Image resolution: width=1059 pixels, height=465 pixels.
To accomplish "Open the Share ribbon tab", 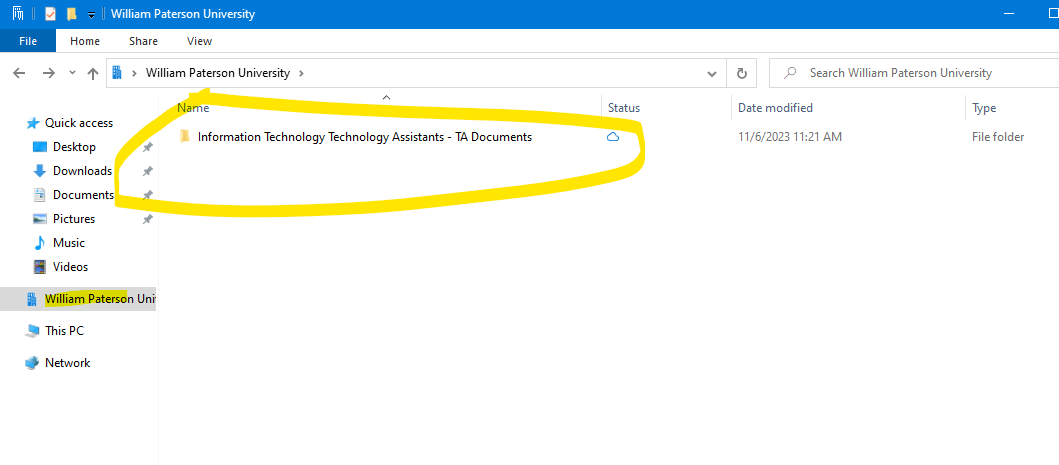I will 143,41.
